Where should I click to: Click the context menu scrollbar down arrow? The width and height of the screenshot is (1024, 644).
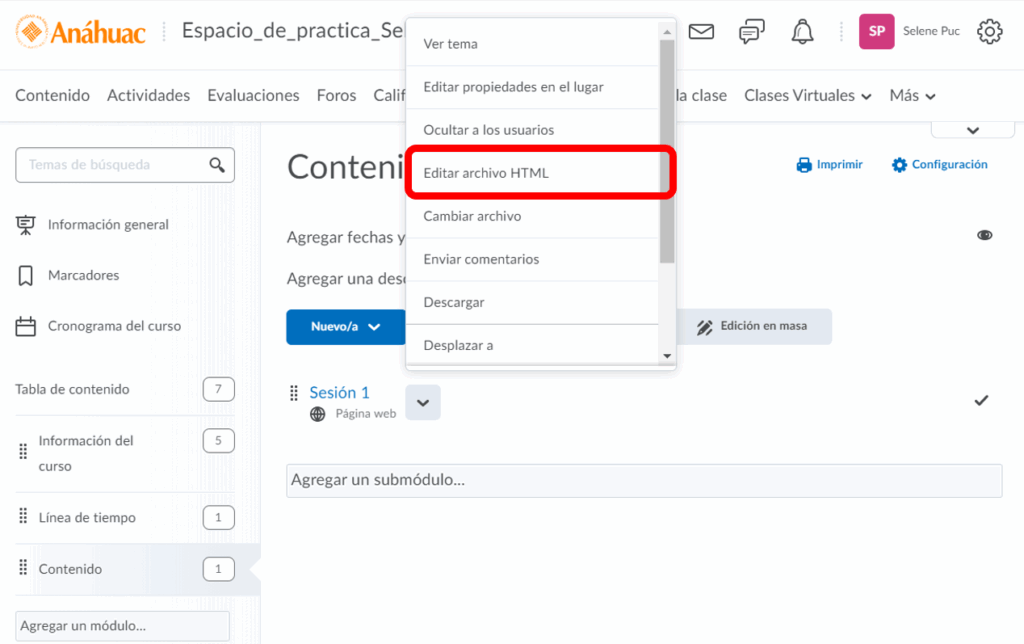[667, 356]
